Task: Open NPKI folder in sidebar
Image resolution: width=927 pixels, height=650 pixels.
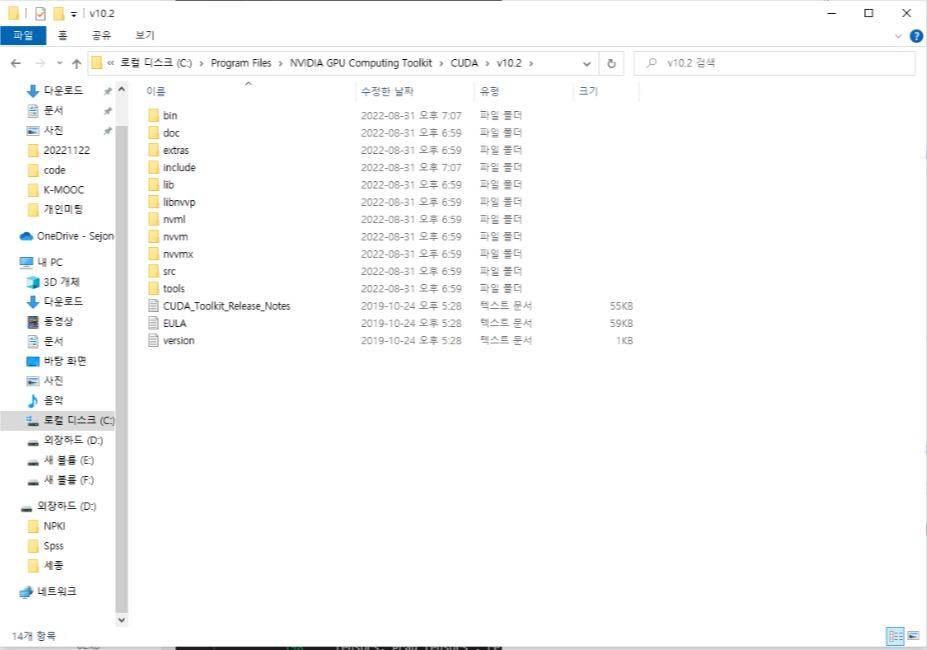Action: pos(47,526)
